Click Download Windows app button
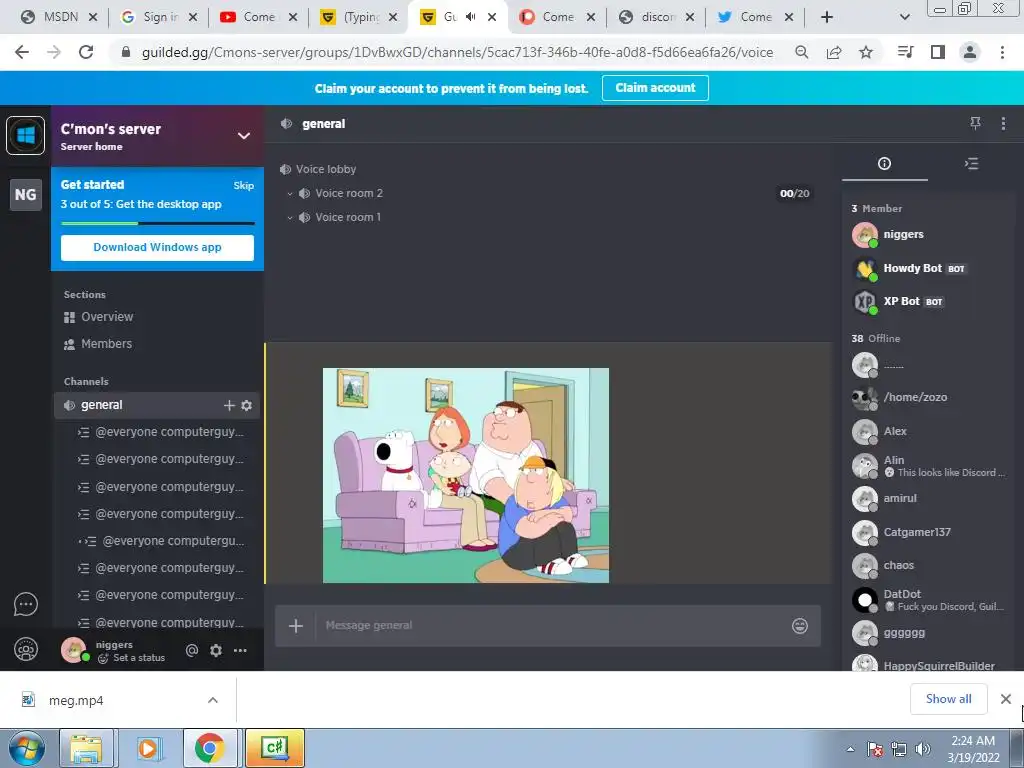This screenshot has height=768, width=1024. pyautogui.click(x=157, y=248)
